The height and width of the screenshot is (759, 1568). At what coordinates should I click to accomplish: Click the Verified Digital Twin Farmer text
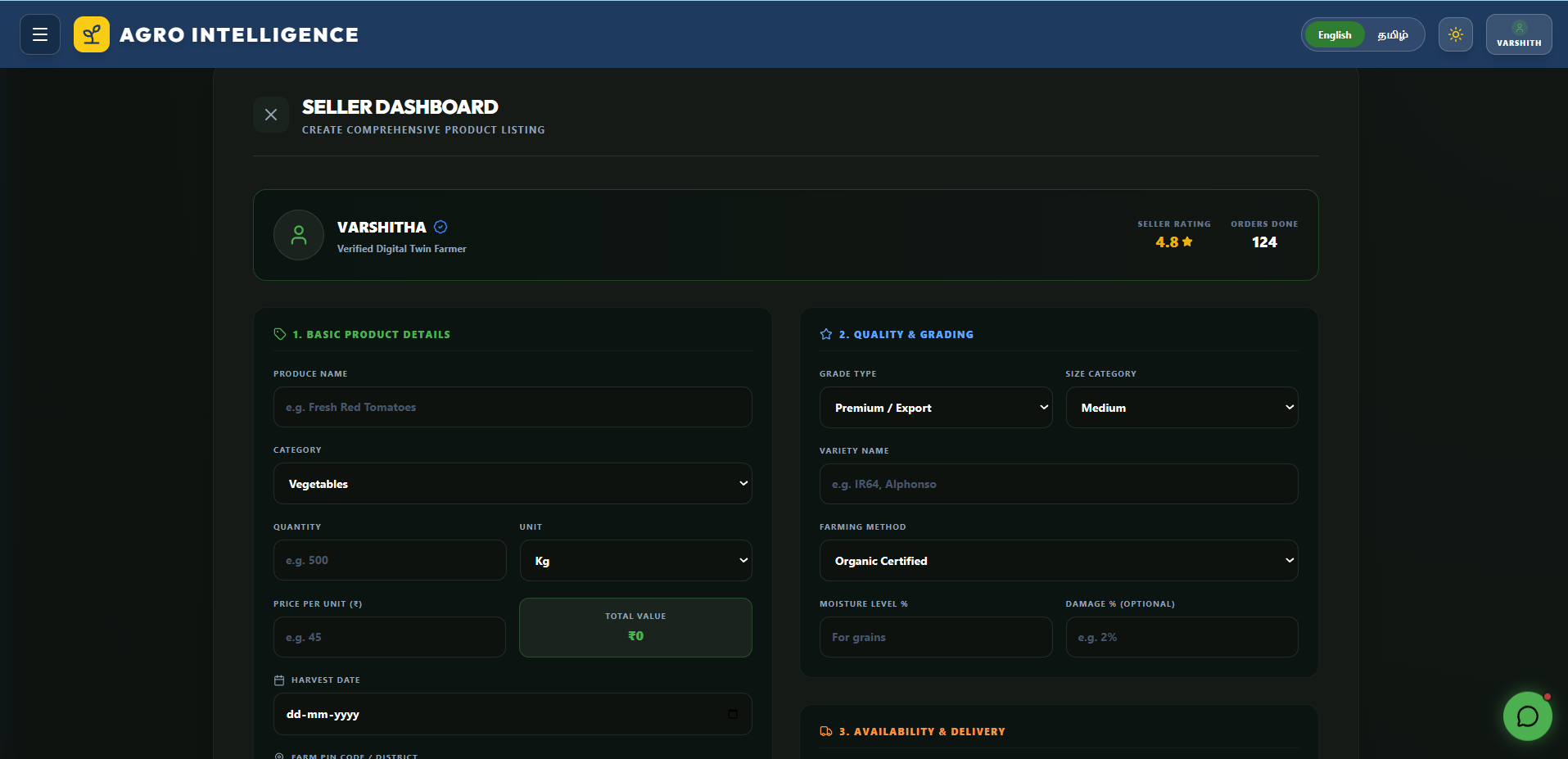click(x=402, y=249)
